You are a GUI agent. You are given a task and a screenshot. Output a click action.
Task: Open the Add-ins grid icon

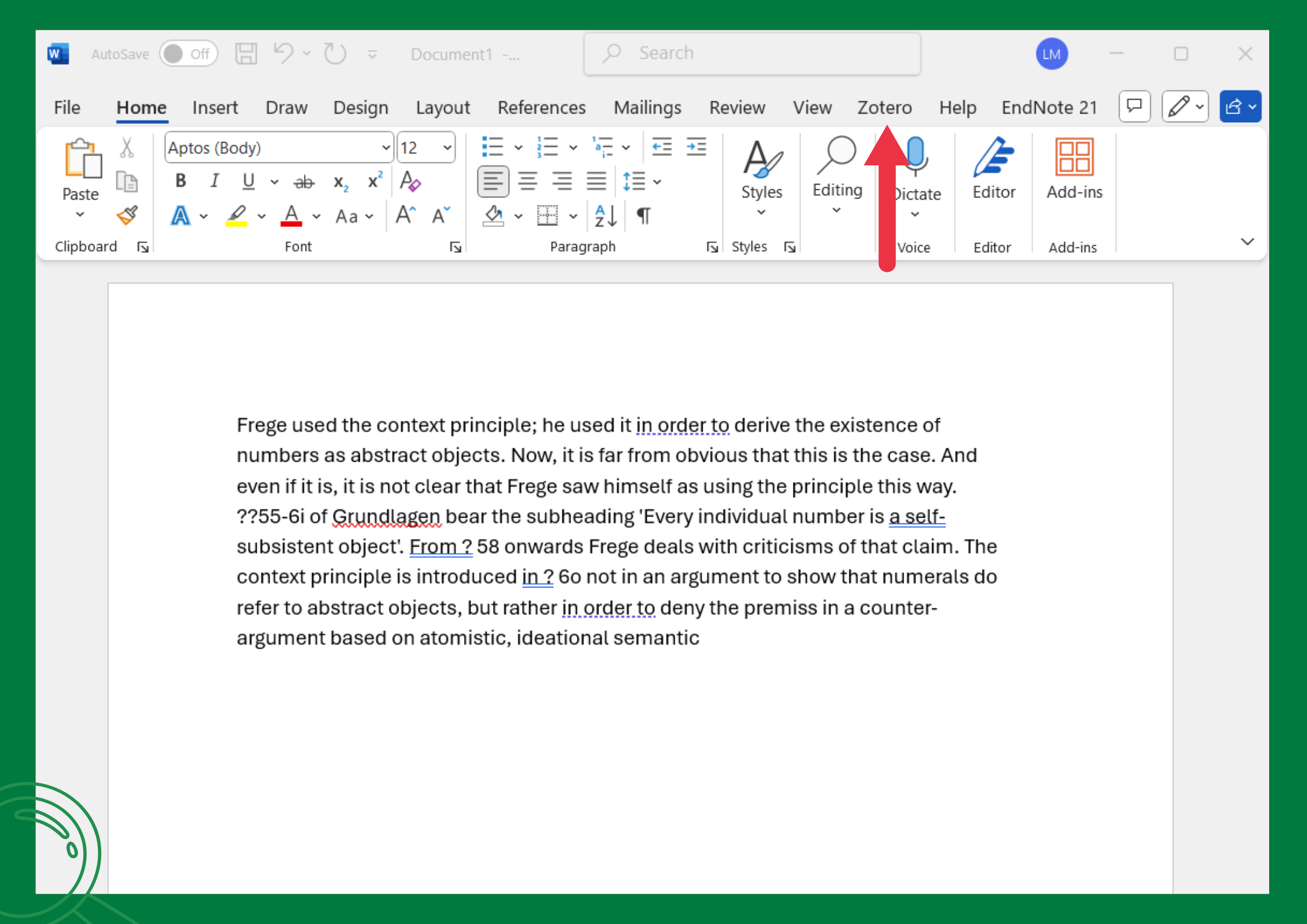[x=1074, y=157]
